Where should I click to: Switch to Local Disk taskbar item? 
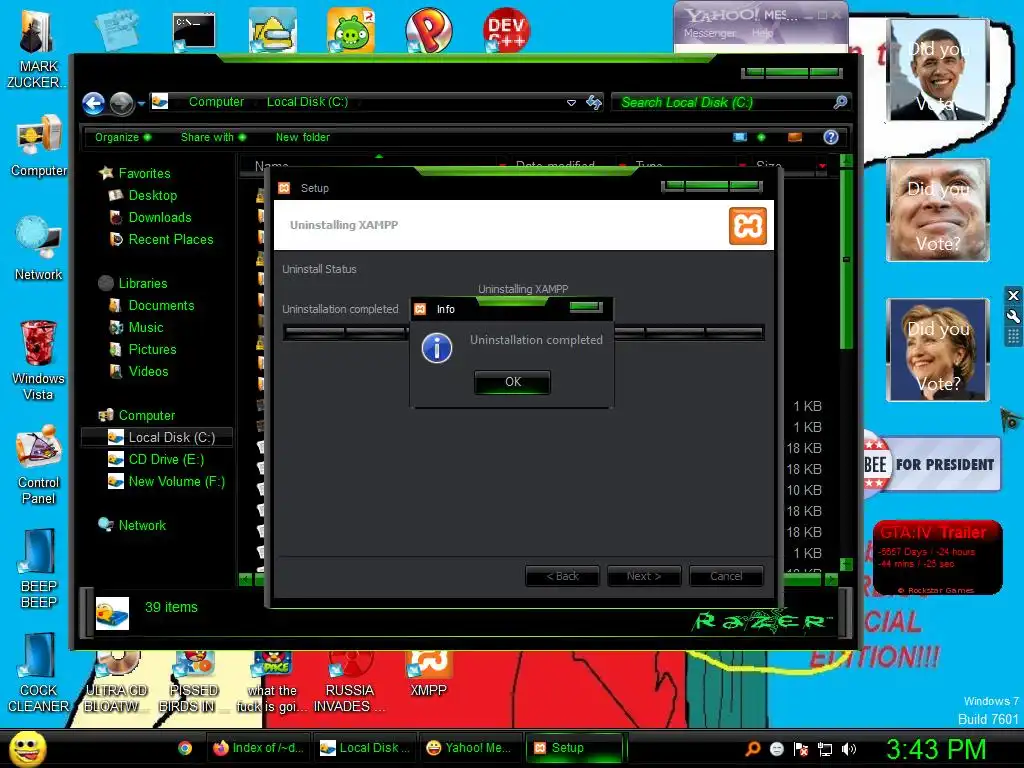point(365,748)
